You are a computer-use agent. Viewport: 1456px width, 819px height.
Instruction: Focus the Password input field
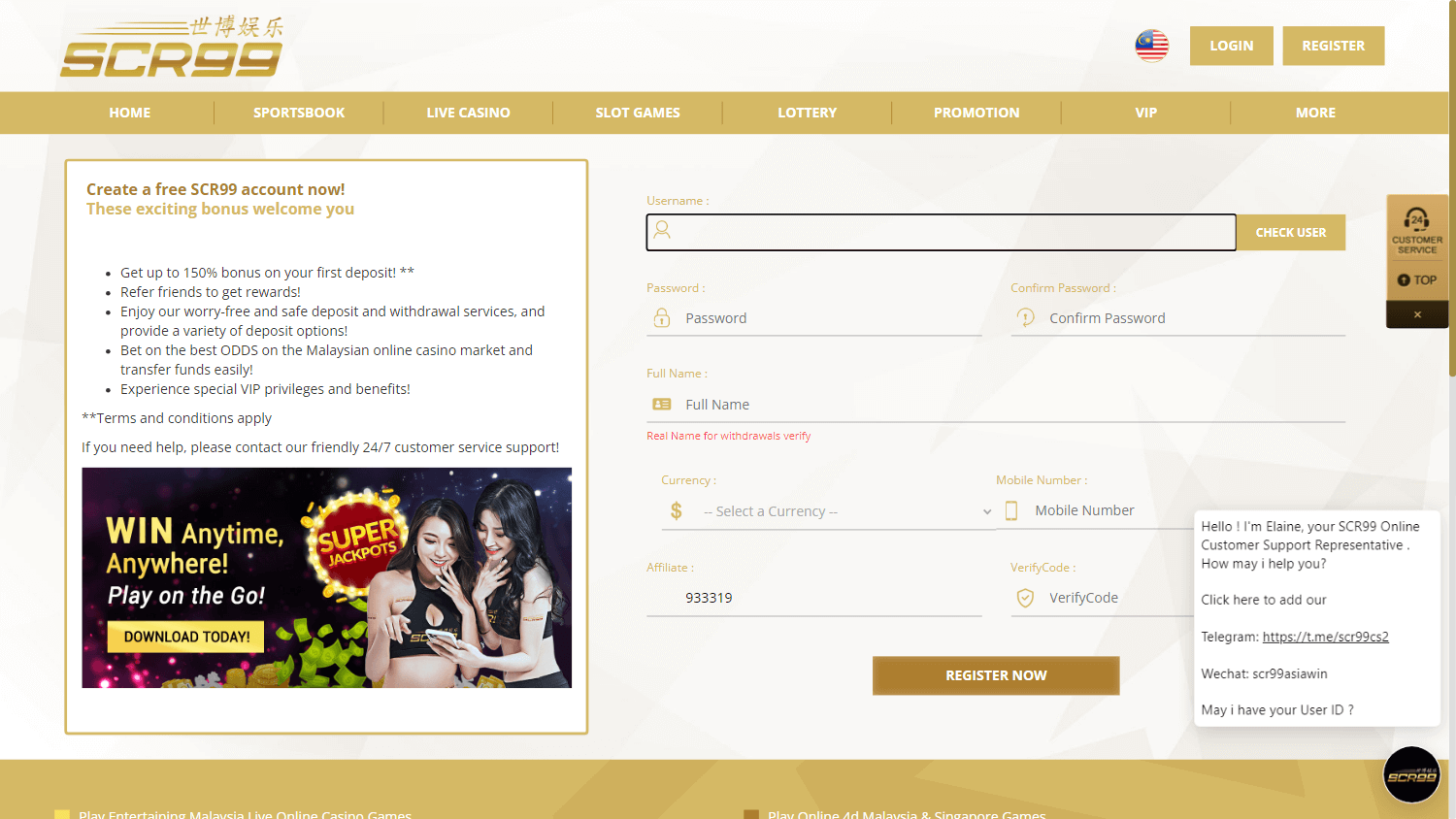click(814, 318)
